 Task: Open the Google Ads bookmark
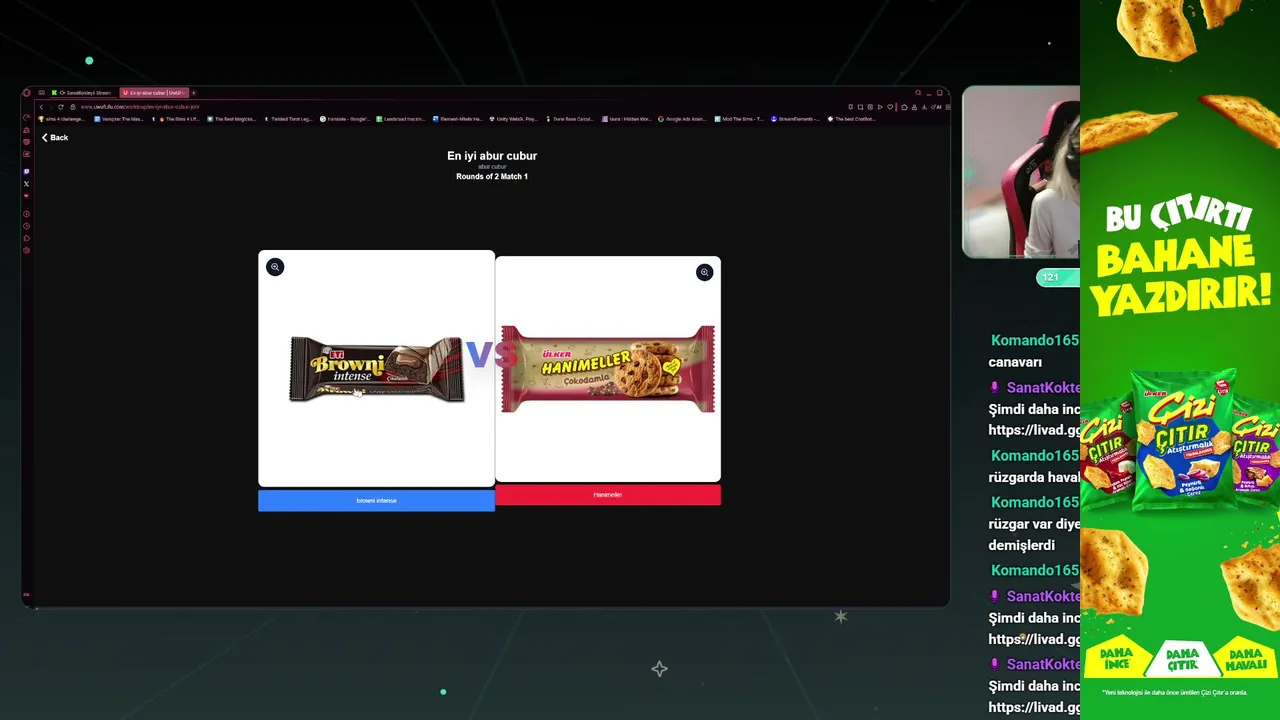point(684,119)
